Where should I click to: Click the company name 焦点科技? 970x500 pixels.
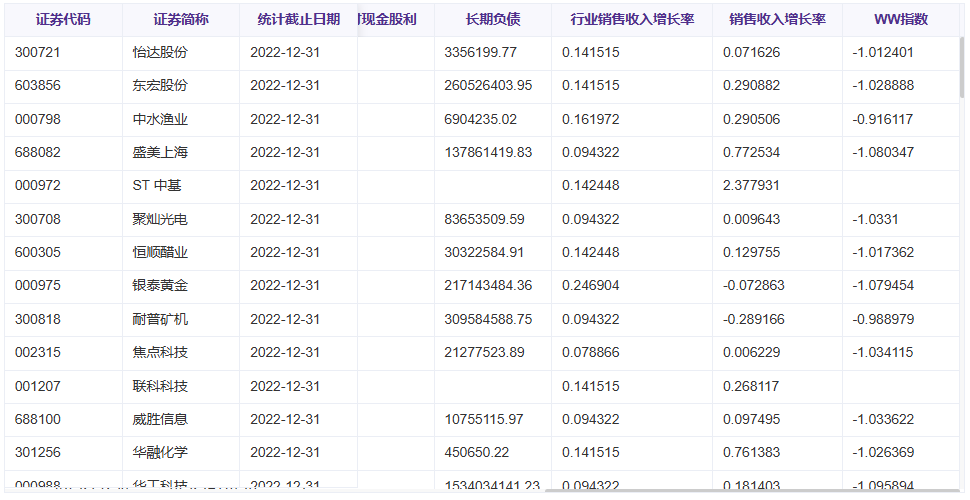coord(160,352)
